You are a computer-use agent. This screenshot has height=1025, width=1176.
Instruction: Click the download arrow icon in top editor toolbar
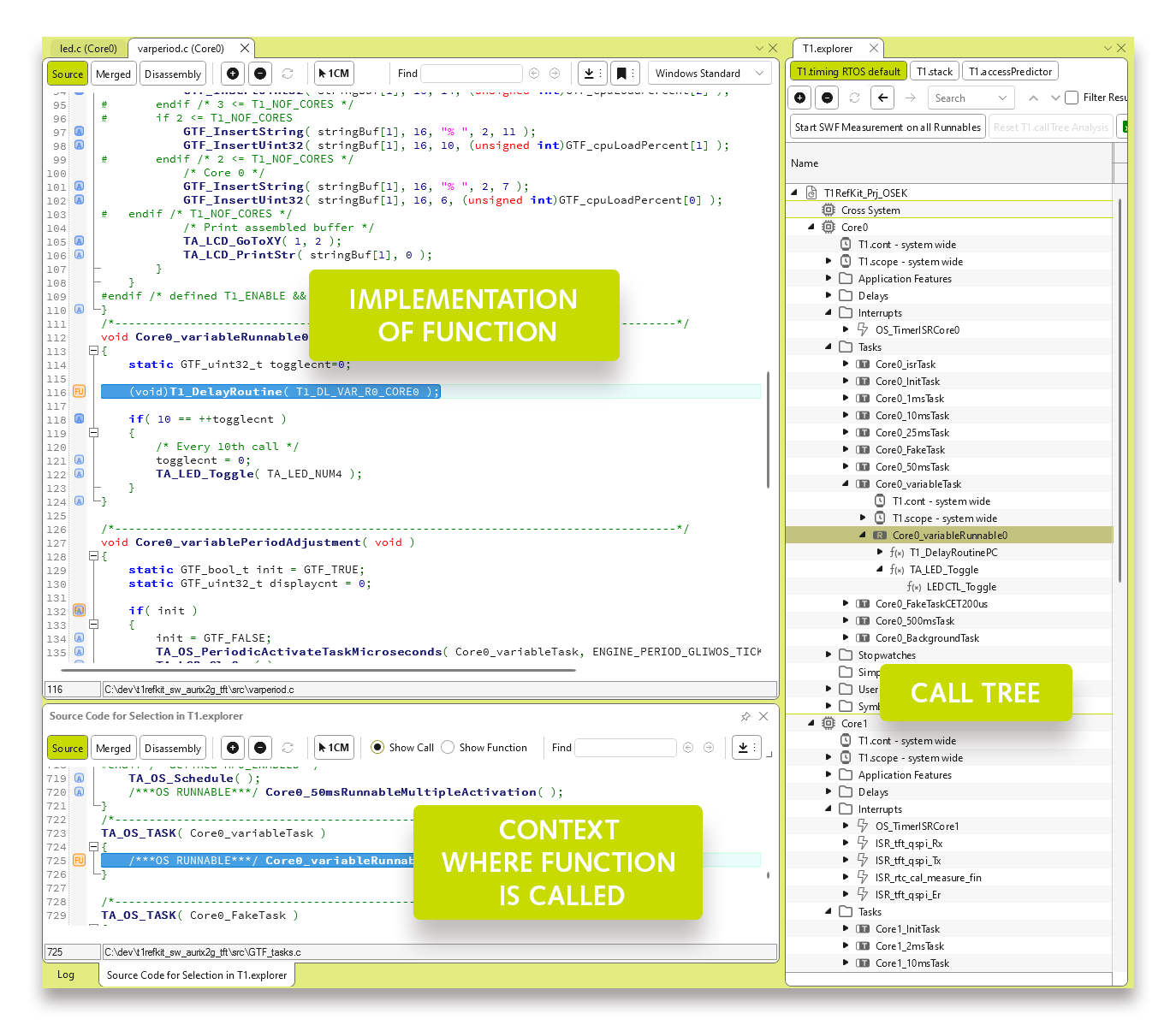589,74
